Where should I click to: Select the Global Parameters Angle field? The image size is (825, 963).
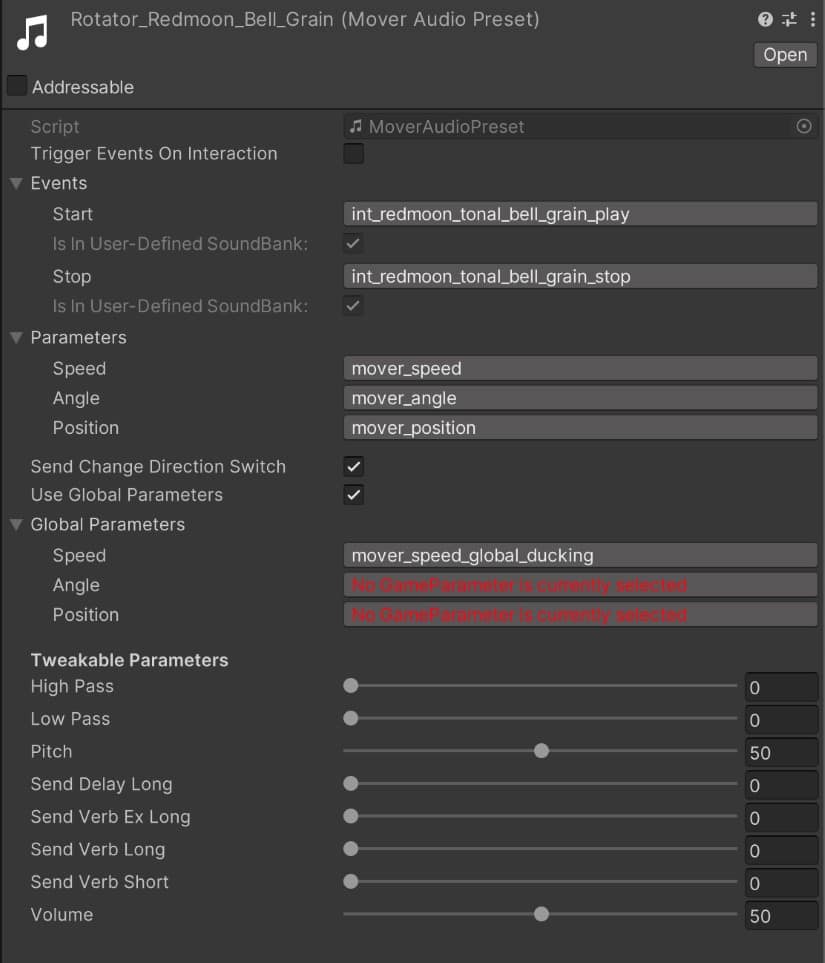(x=579, y=585)
